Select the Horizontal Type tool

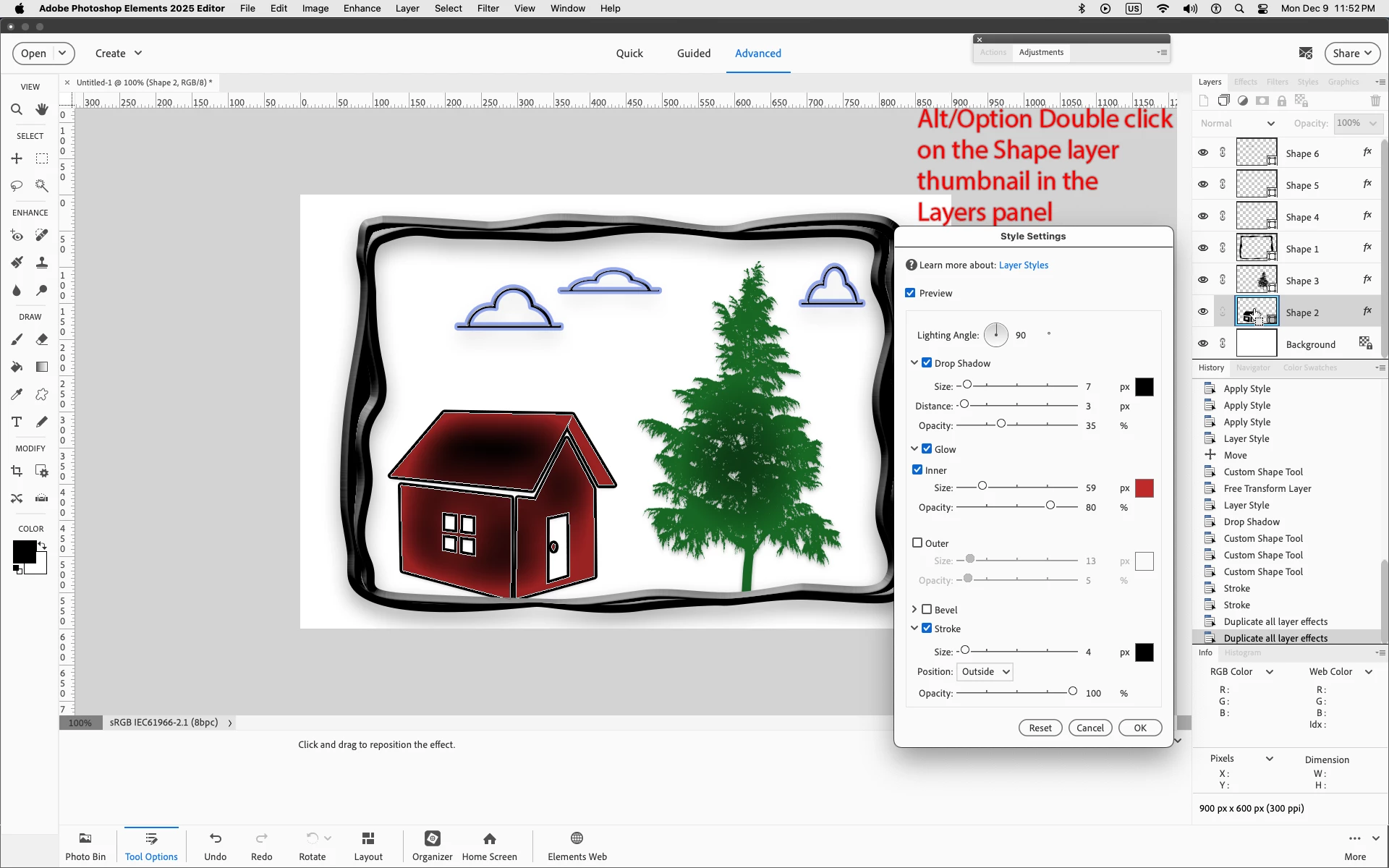tap(16, 422)
